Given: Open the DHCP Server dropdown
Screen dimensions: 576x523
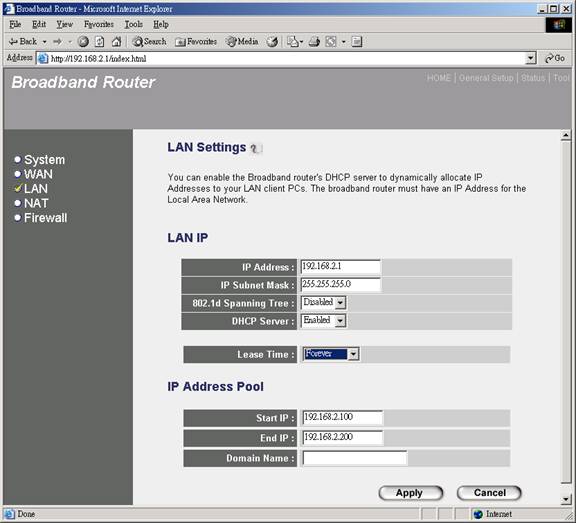Looking at the screenshot, I should coord(324,321).
